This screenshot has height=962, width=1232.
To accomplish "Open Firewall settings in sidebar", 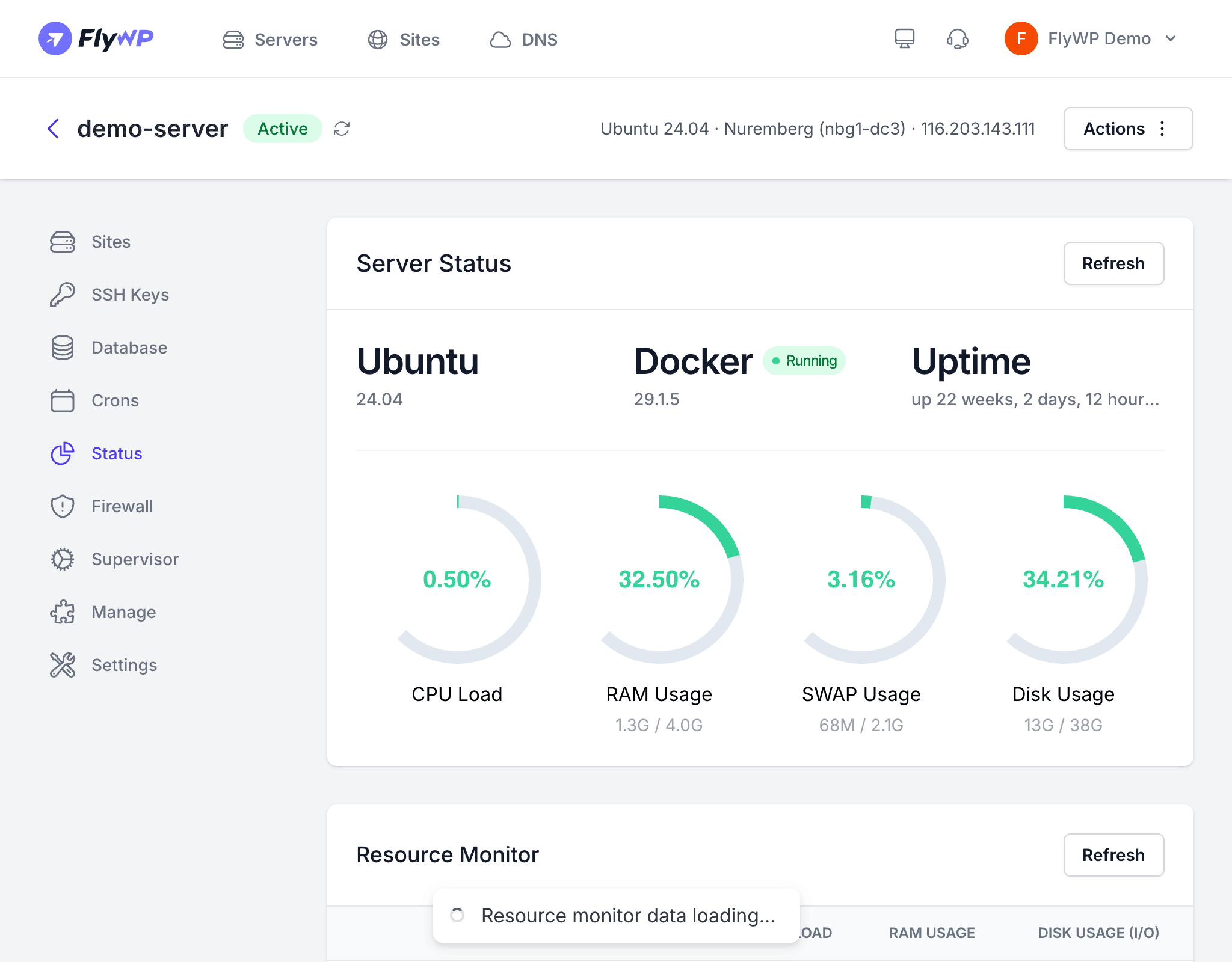I will tap(122, 506).
